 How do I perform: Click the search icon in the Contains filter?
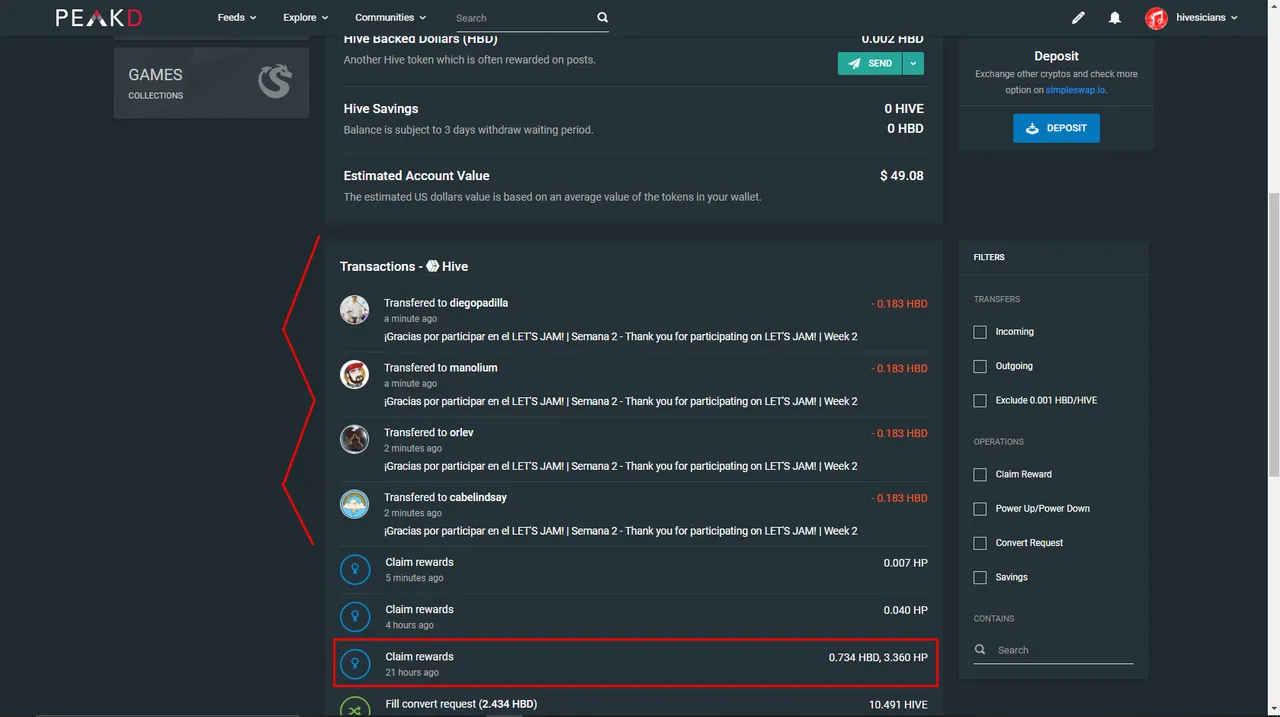980,650
